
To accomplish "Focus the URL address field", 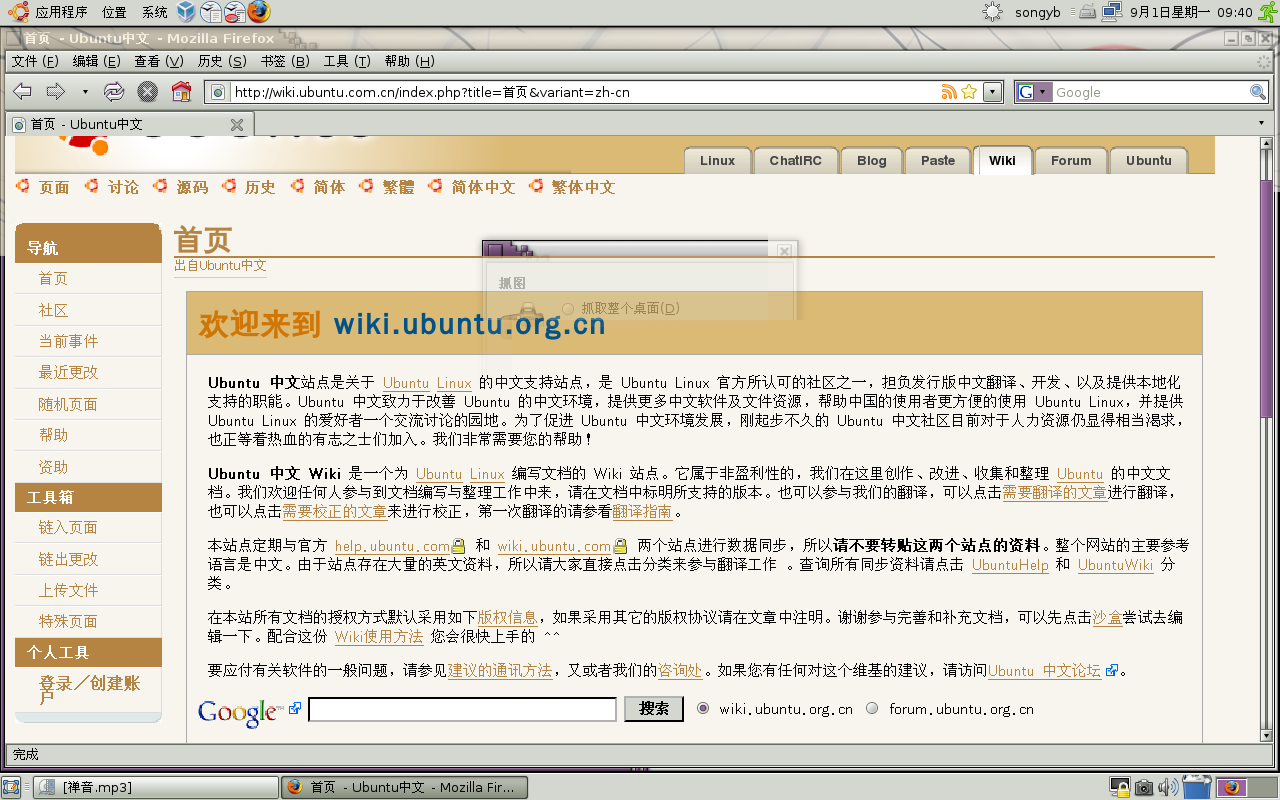I will (584, 92).
